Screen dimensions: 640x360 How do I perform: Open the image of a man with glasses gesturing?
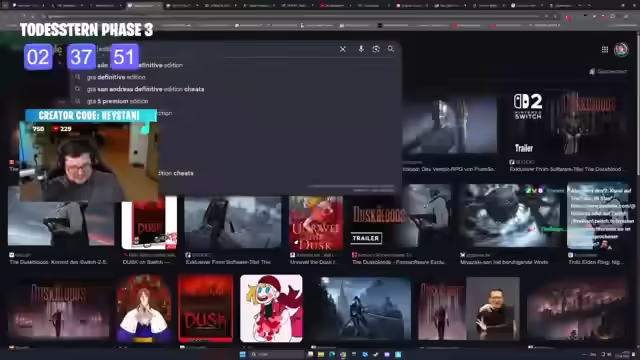pos(493,309)
